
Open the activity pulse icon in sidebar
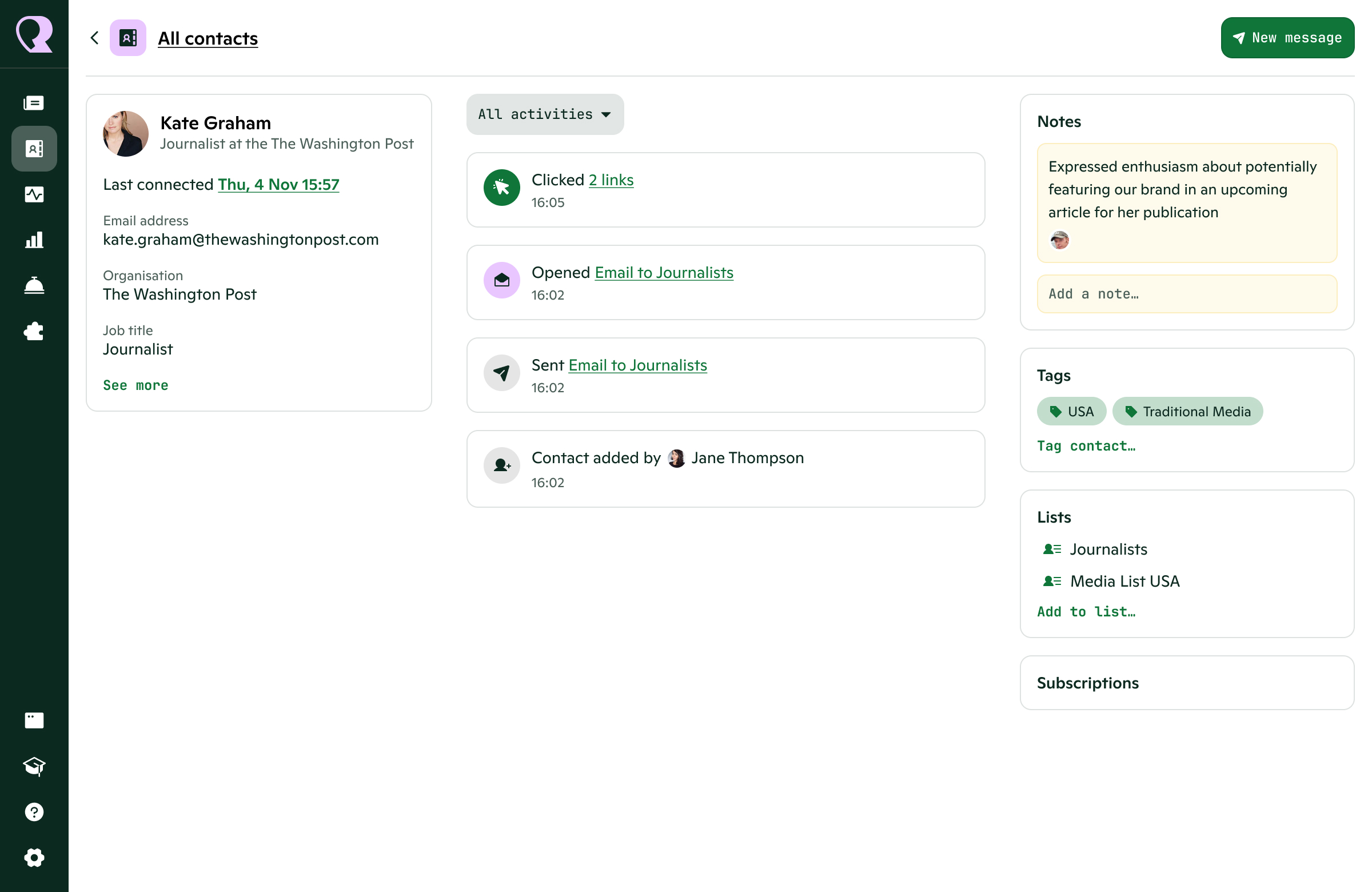point(34,194)
